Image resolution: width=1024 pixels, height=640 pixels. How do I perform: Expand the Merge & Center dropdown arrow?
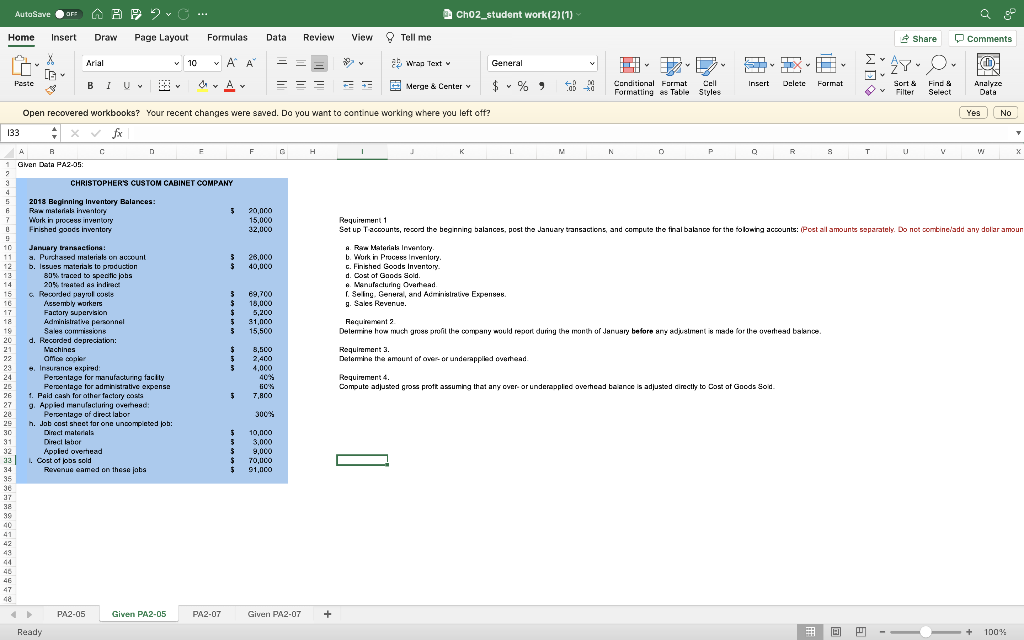[x=468, y=86]
